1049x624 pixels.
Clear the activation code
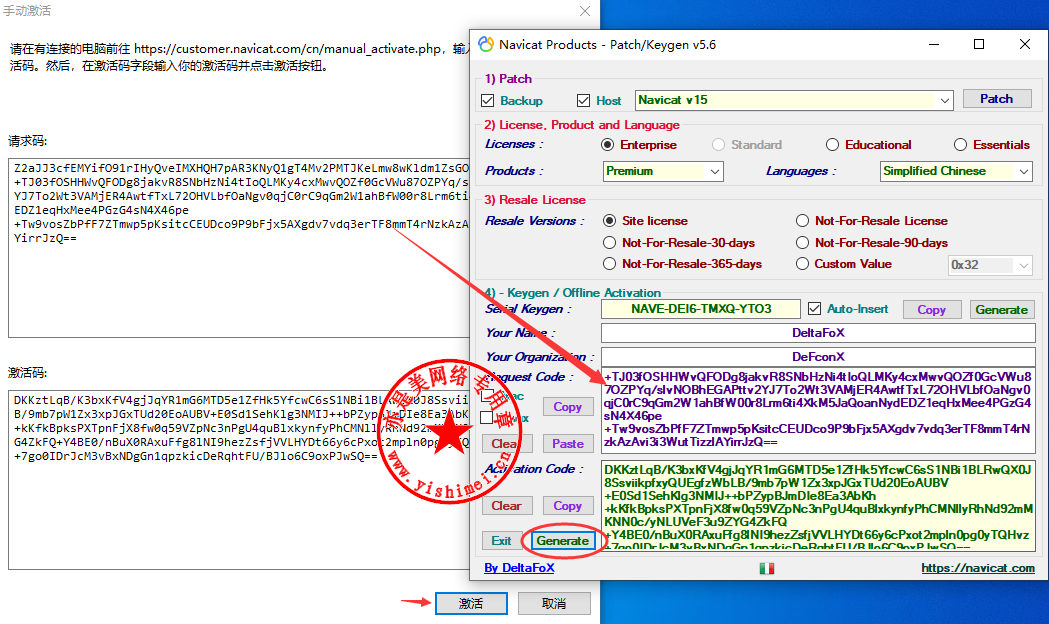tap(506, 506)
